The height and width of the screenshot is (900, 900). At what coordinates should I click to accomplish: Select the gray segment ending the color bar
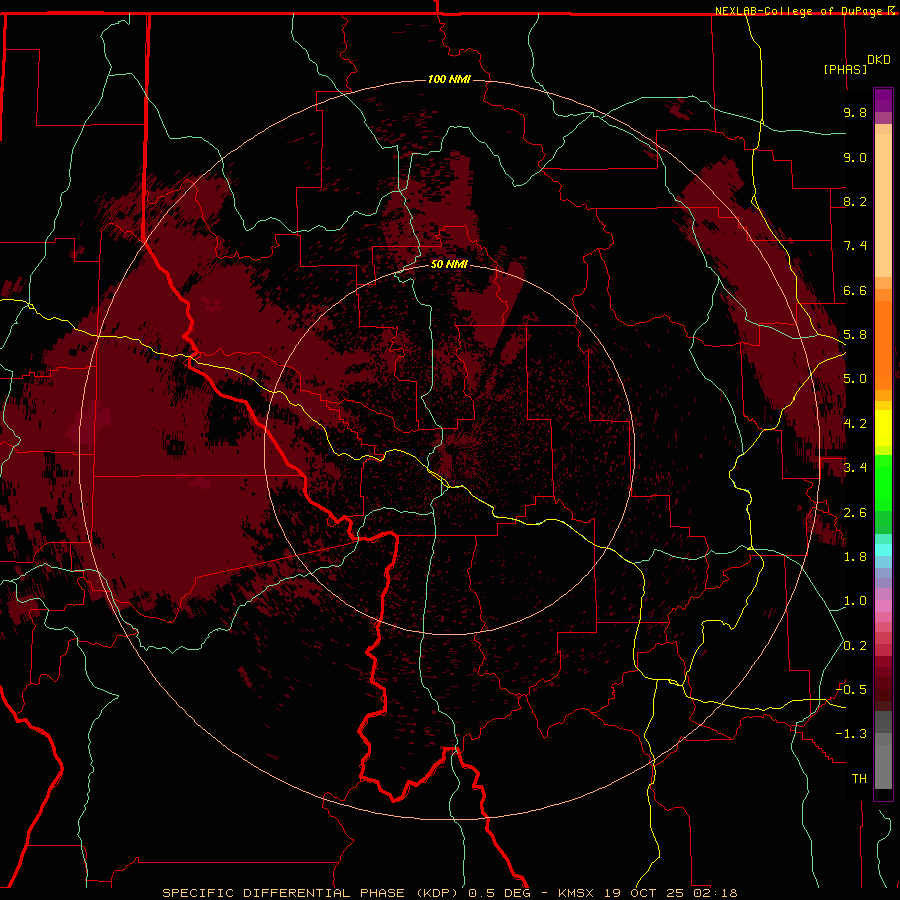pyautogui.click(x=883, y=752)
